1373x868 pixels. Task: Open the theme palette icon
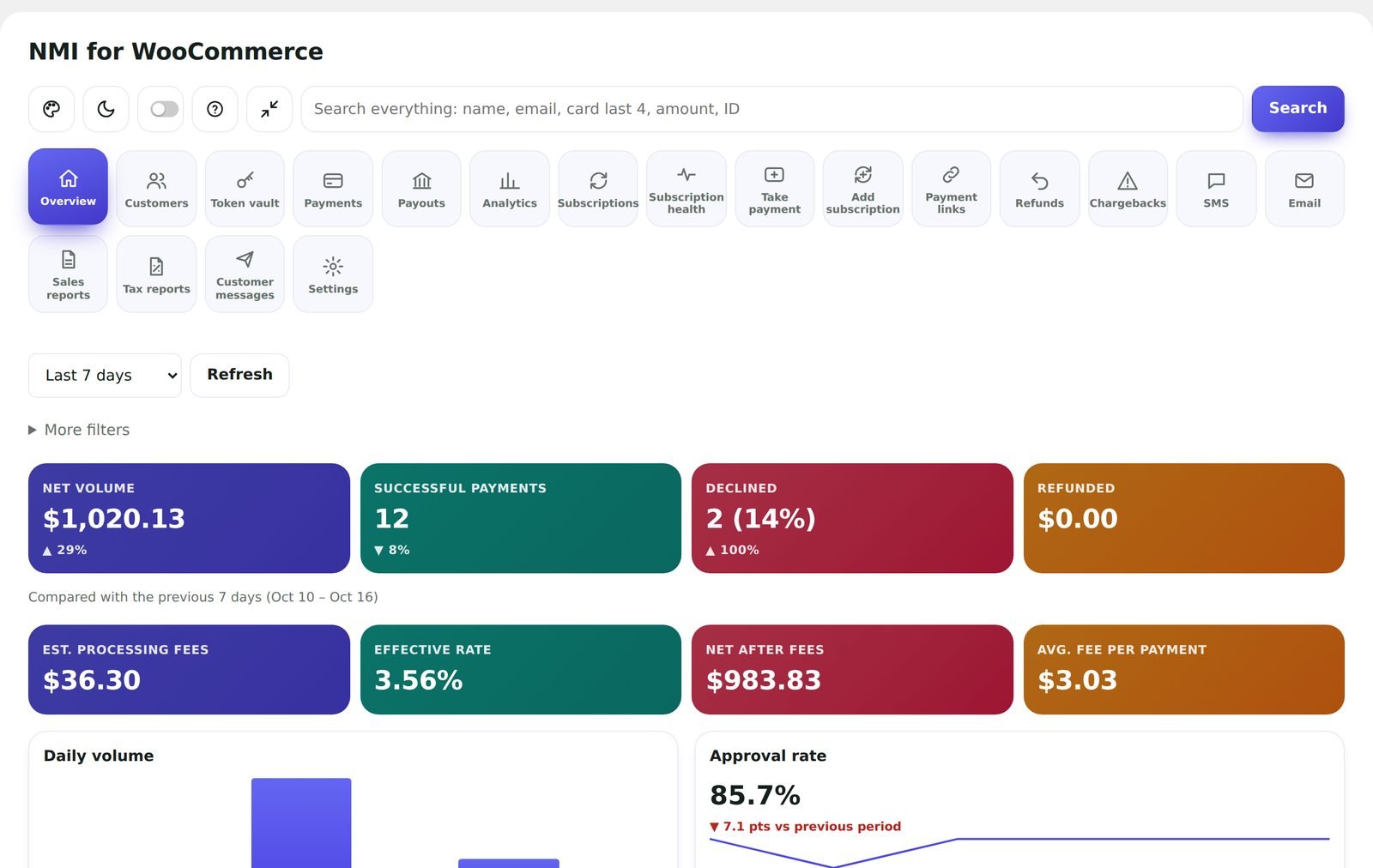point(51,109)
